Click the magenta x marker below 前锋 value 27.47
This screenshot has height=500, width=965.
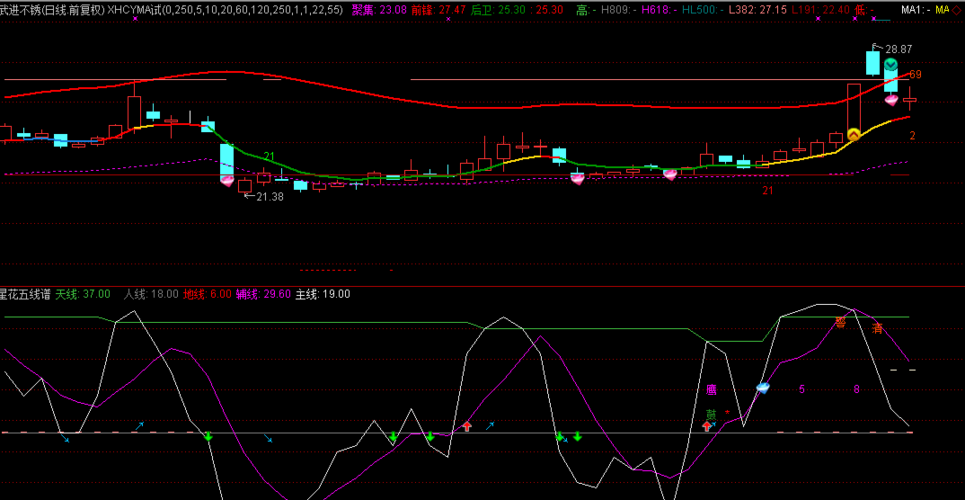tap(448, 19)
